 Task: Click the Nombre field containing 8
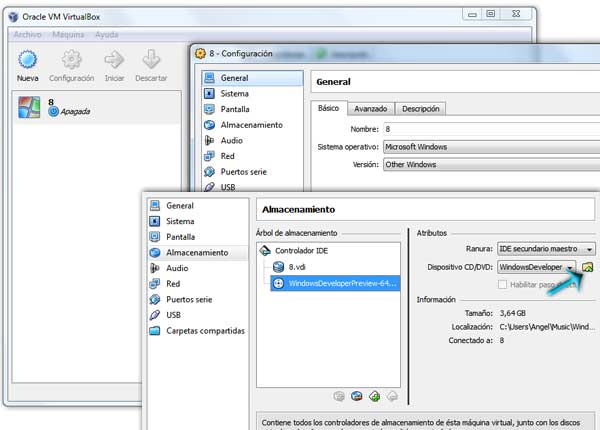491,129
